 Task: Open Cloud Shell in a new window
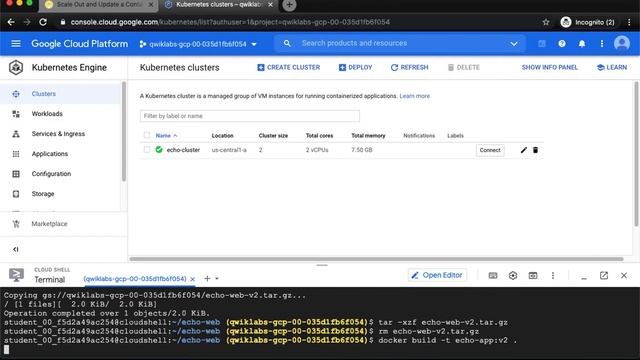(604, 276)
